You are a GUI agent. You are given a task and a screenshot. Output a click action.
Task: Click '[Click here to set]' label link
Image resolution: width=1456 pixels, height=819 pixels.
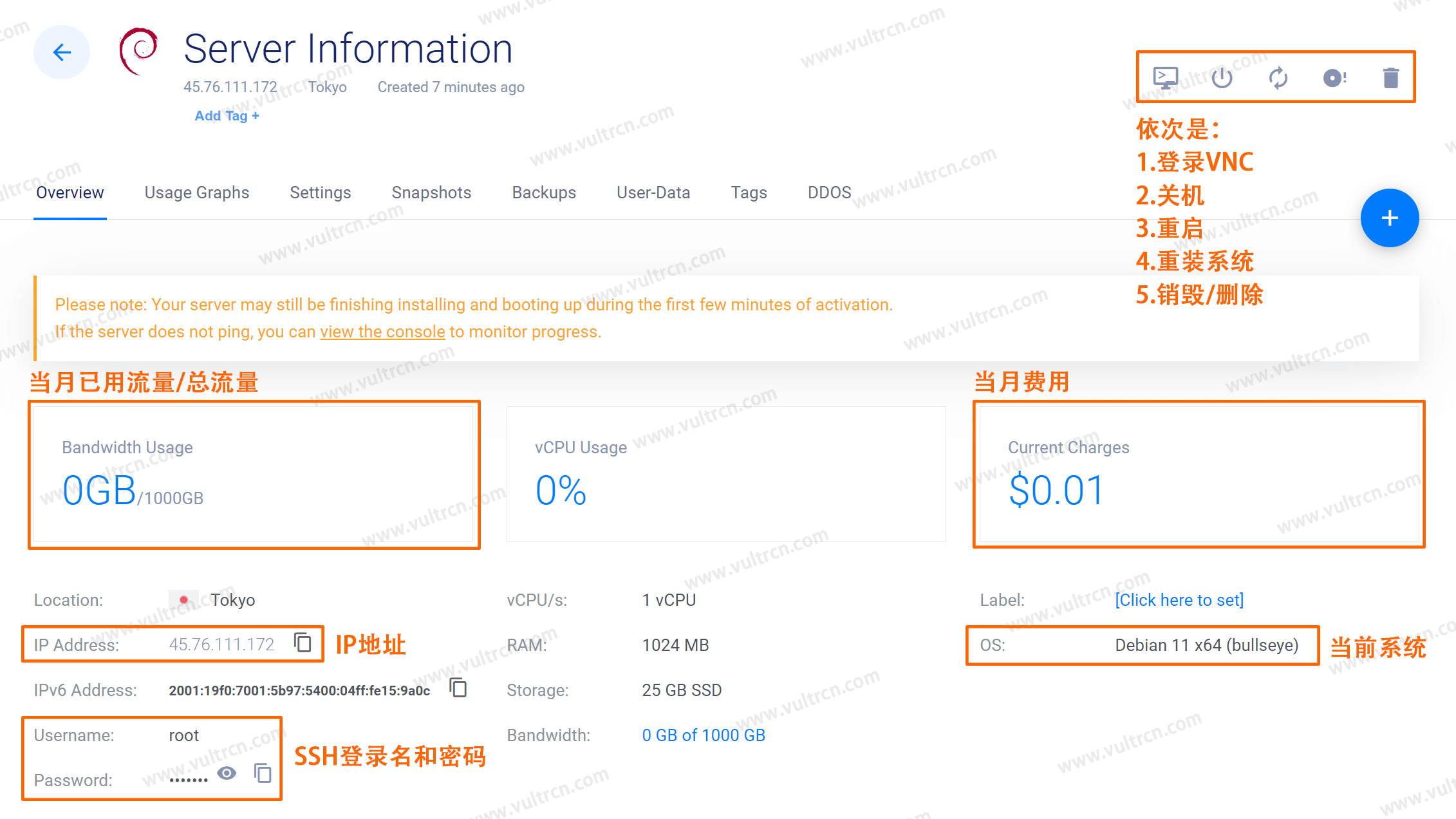(1179, 600)
